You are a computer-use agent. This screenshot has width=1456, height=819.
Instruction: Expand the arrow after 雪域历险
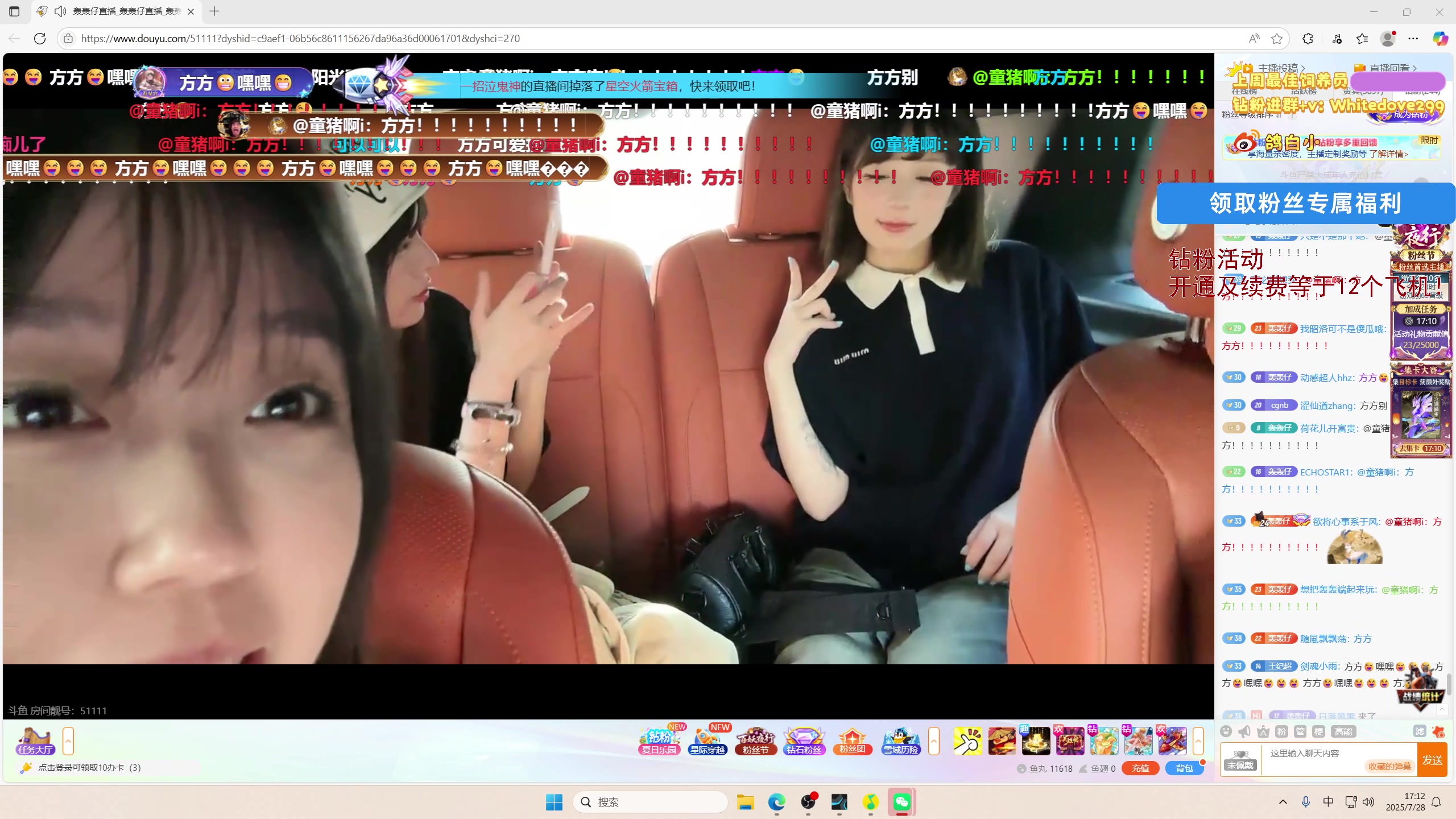(x=933, y=741)
